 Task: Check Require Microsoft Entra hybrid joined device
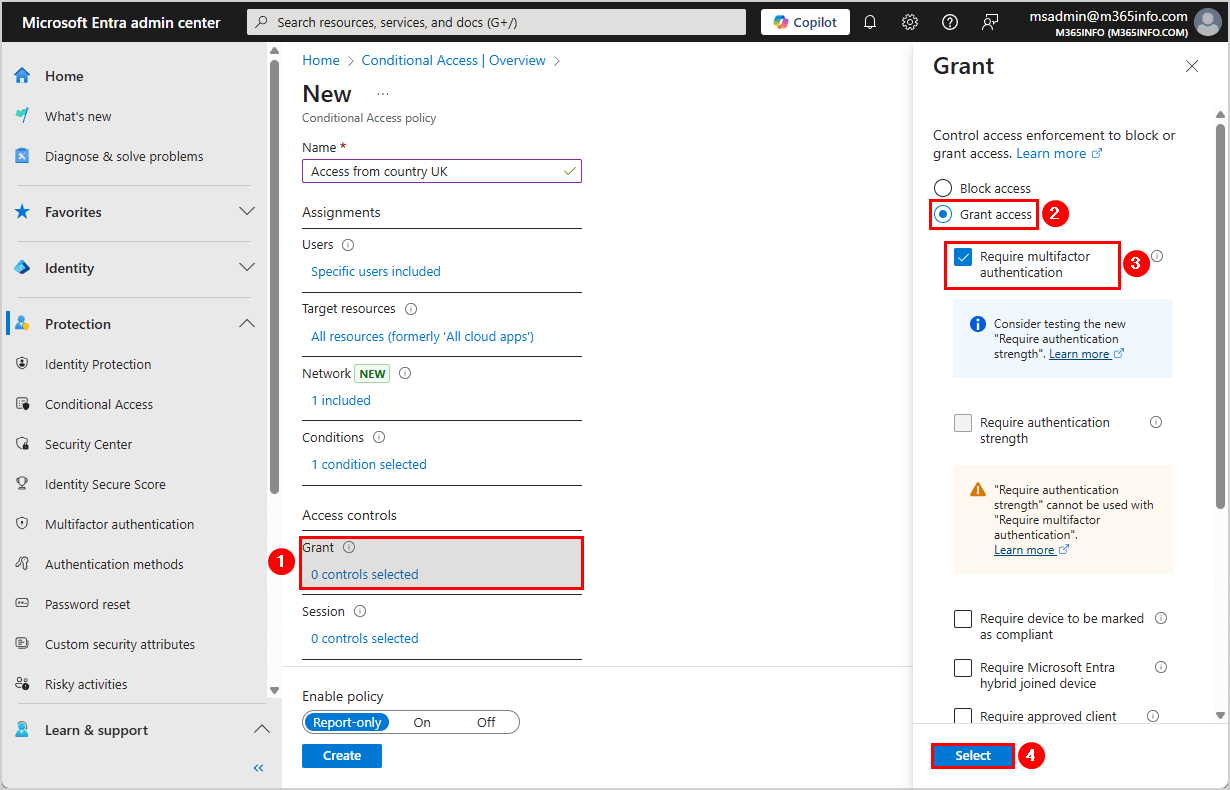point(963,668)
